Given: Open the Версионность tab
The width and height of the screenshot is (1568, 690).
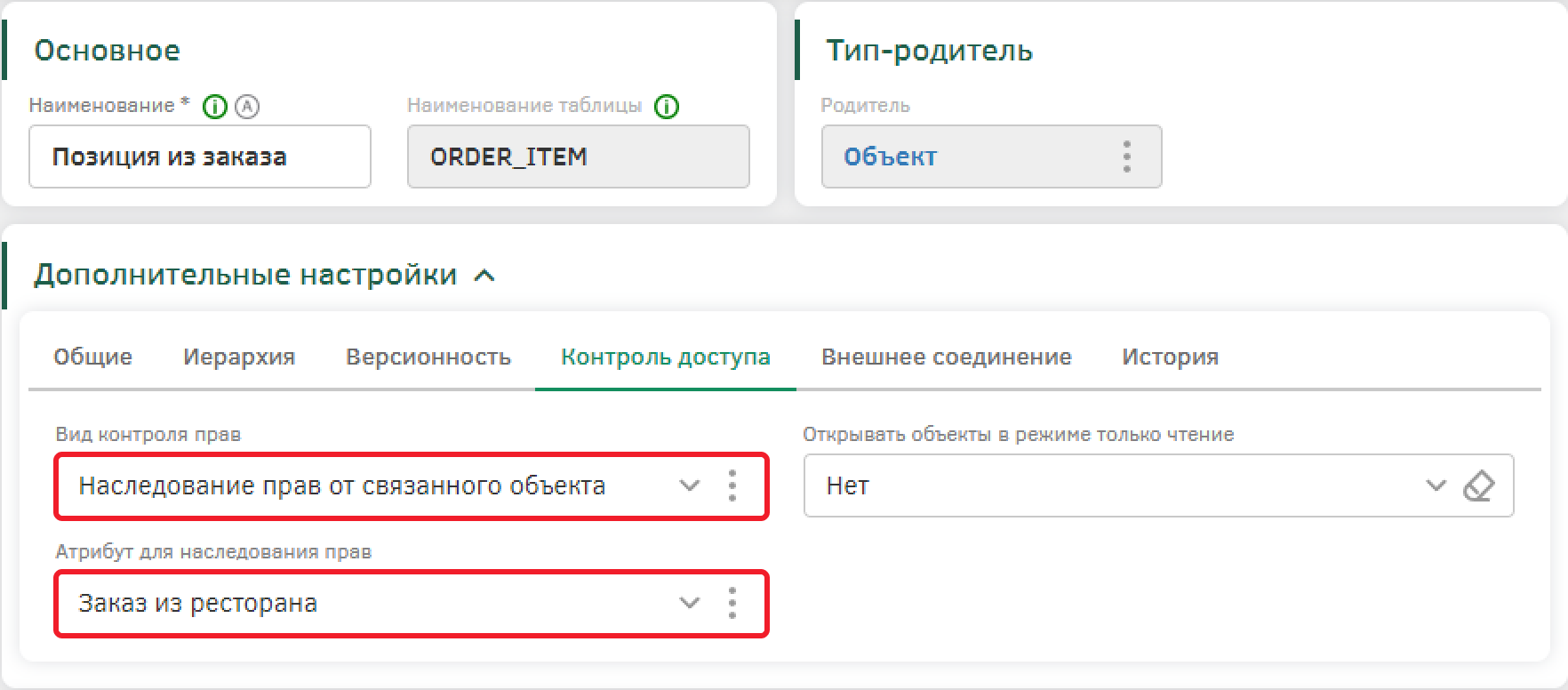Looking at the screenshot, I should 428,357.
